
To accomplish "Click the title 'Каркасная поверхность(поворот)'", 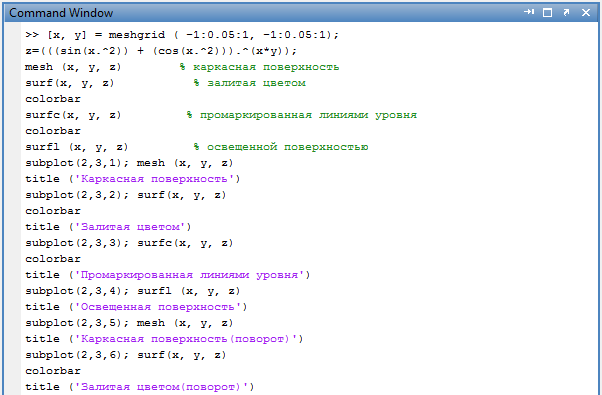I will [x=186, y=339].
